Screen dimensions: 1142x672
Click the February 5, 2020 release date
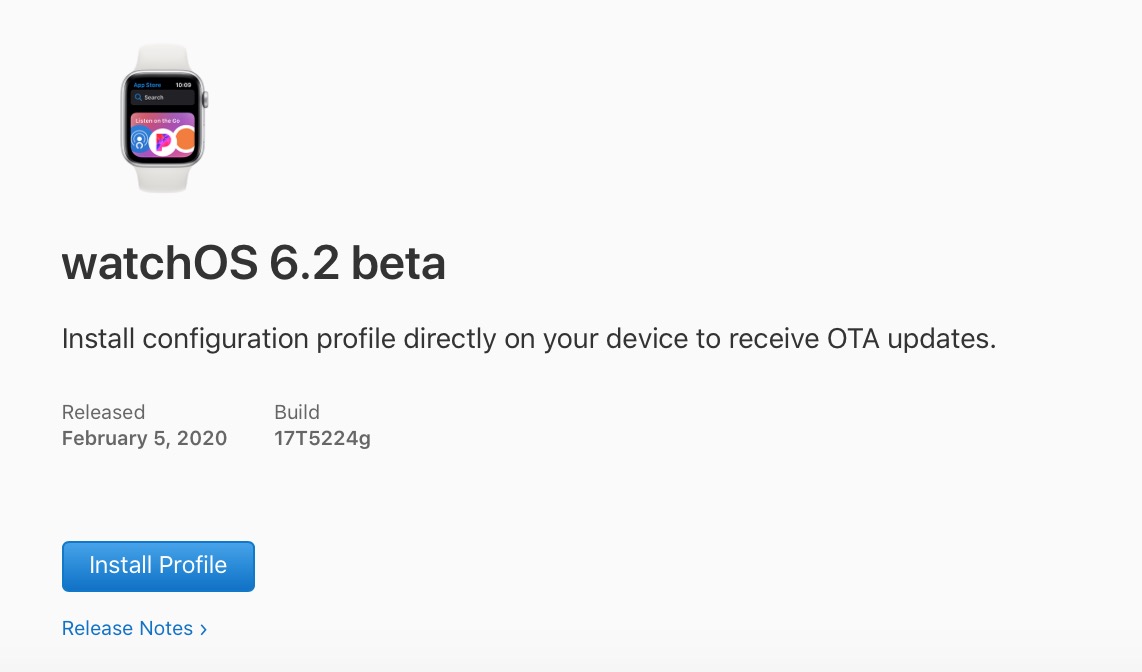pos(144,438)
